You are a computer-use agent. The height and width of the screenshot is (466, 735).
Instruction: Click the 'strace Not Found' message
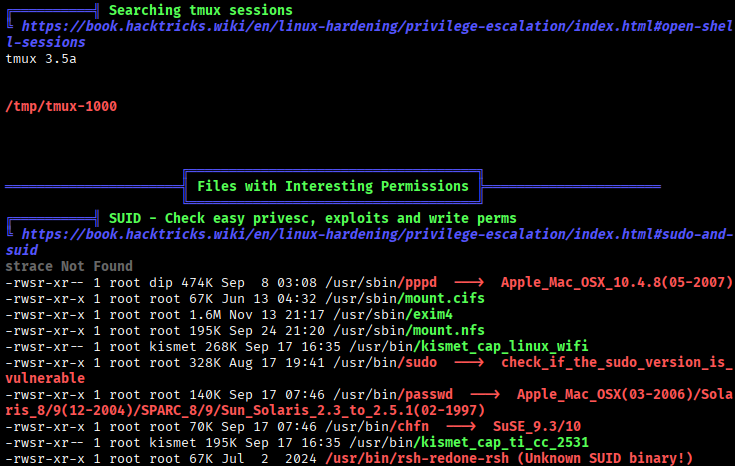click(x=68, y=267)
